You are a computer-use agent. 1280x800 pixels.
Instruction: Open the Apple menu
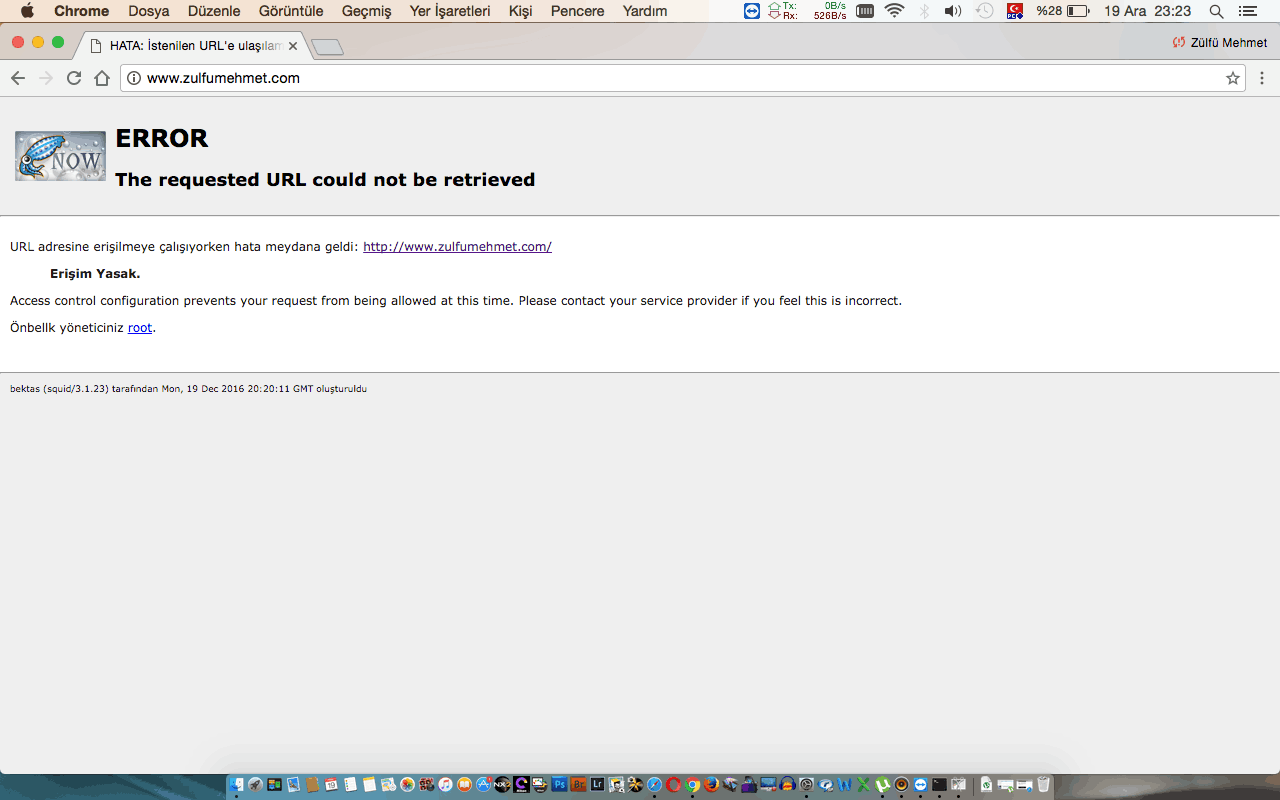coord(27,11)
